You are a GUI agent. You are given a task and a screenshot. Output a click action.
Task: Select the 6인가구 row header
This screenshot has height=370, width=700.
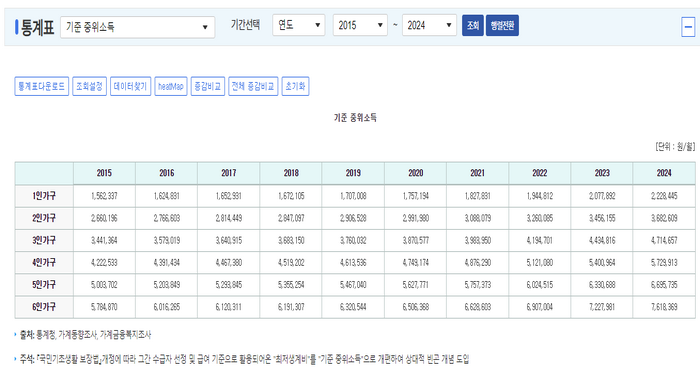point(44,307)
